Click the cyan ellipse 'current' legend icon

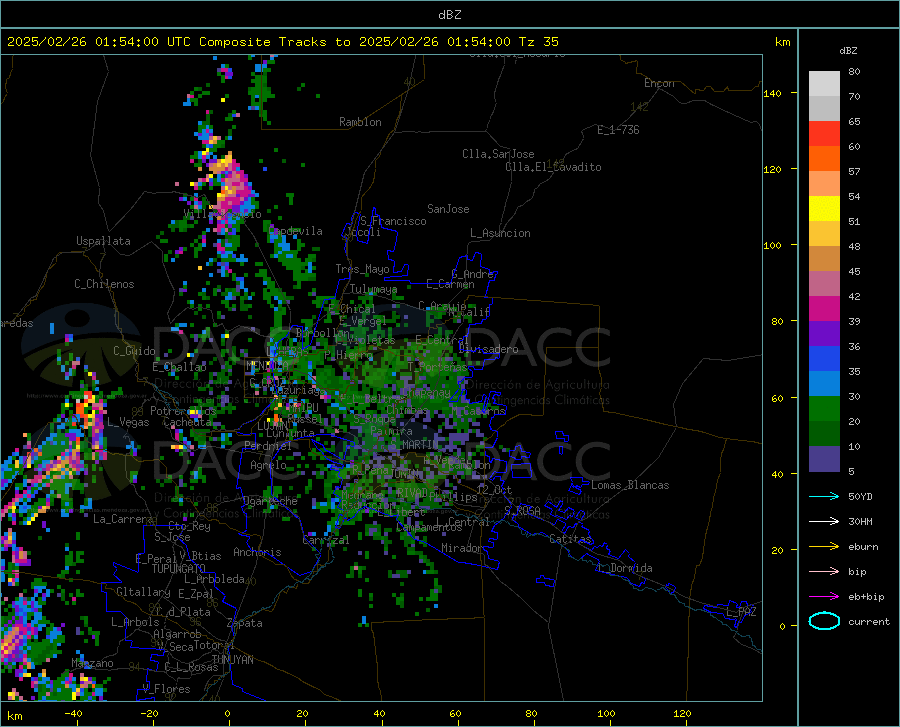click(x=824, y=621)
